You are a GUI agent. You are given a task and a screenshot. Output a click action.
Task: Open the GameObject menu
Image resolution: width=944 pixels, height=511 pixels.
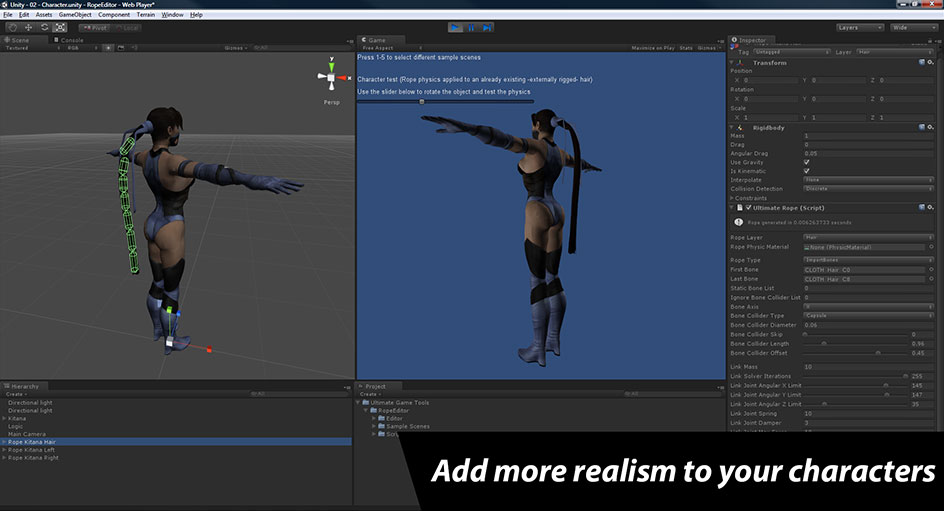(x=75, y=14)
